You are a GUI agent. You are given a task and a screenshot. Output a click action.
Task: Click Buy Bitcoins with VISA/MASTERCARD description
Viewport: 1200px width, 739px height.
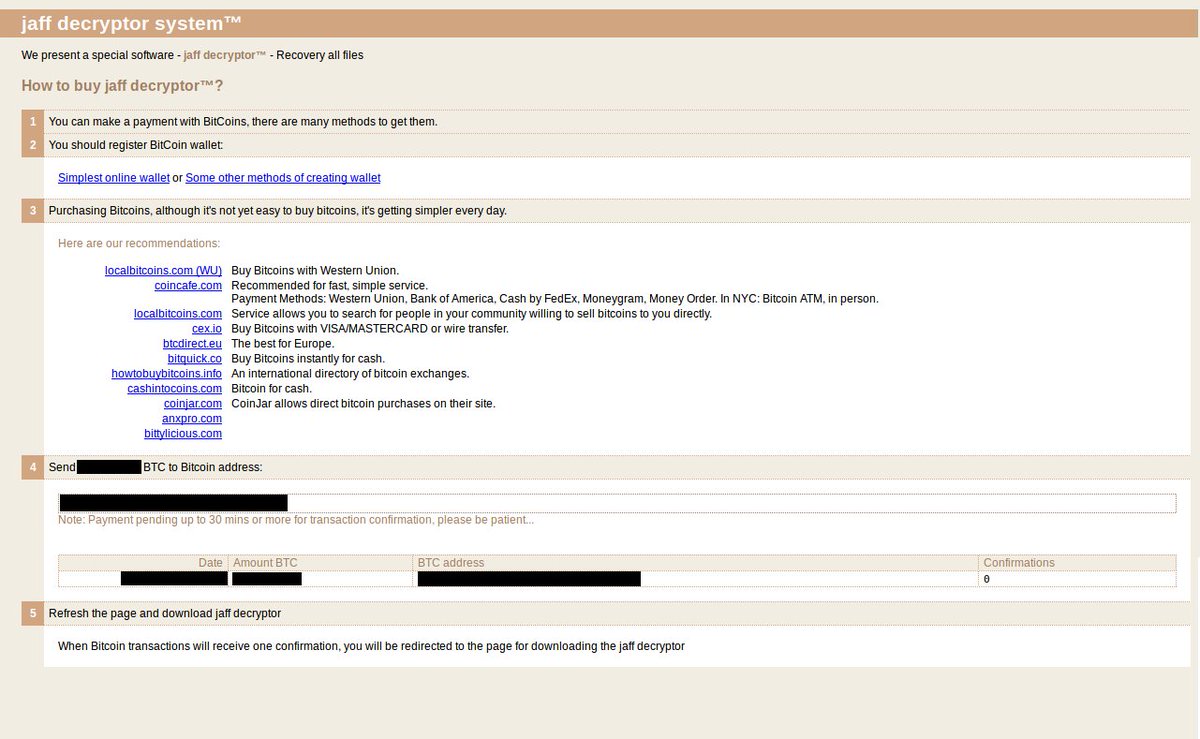[370, 329]
